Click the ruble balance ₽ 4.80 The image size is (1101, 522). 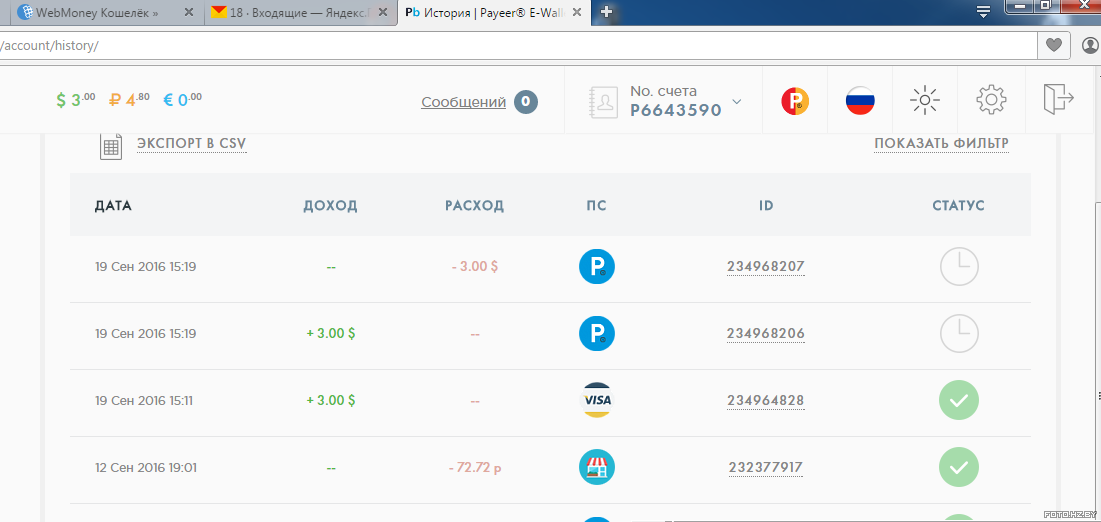[129, 100]
